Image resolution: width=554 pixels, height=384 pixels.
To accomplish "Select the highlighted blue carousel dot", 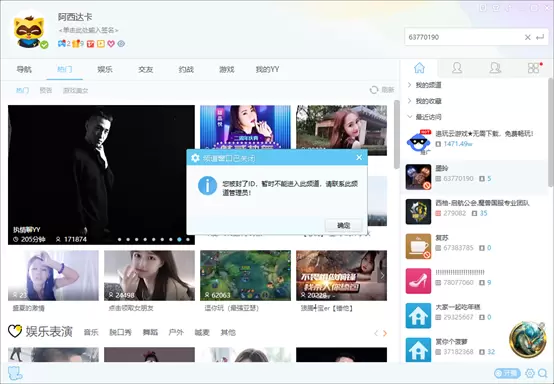I will point(179,240).
